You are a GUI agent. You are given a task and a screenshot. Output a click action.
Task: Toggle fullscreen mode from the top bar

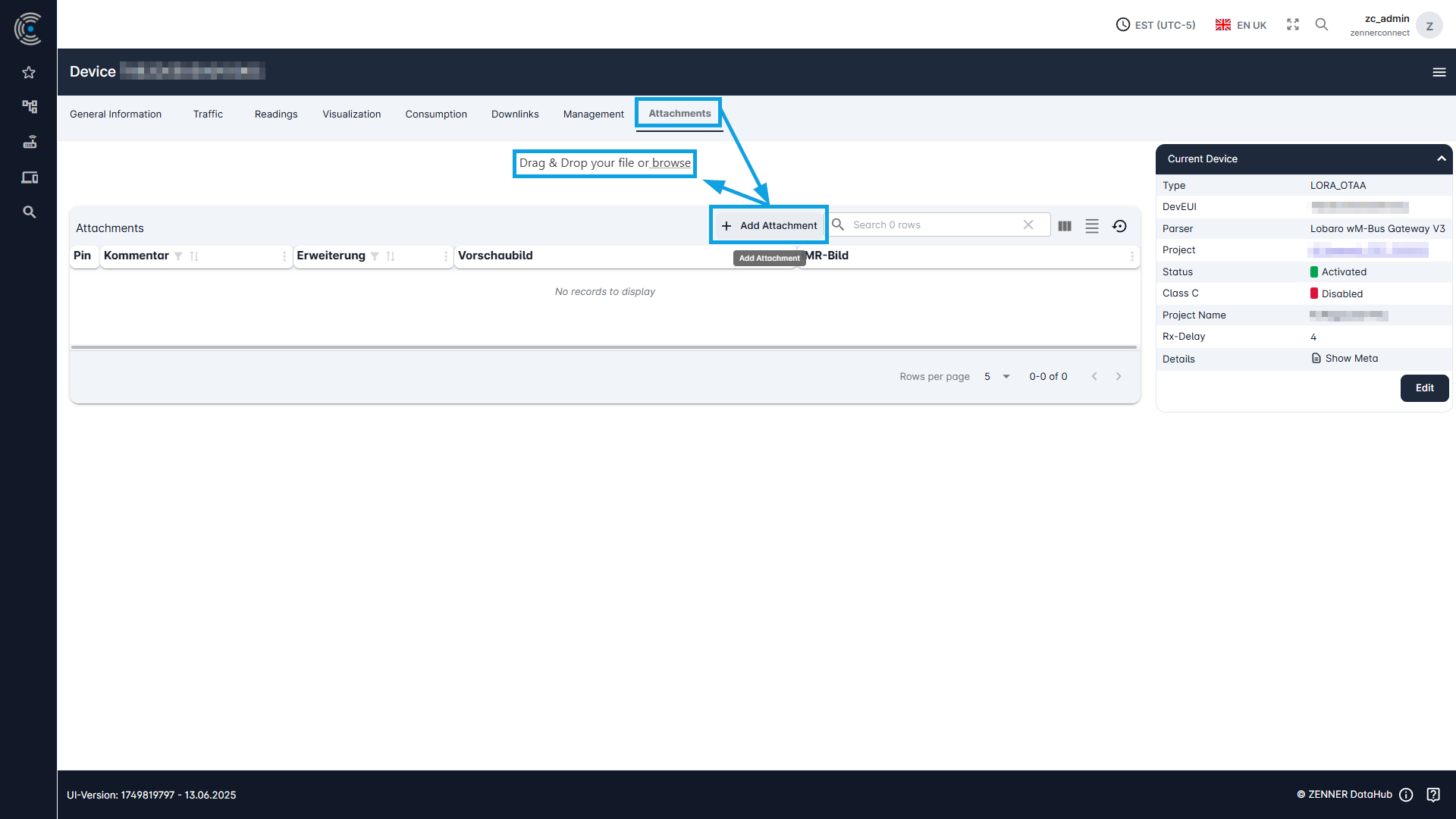tap(1293, 24)
